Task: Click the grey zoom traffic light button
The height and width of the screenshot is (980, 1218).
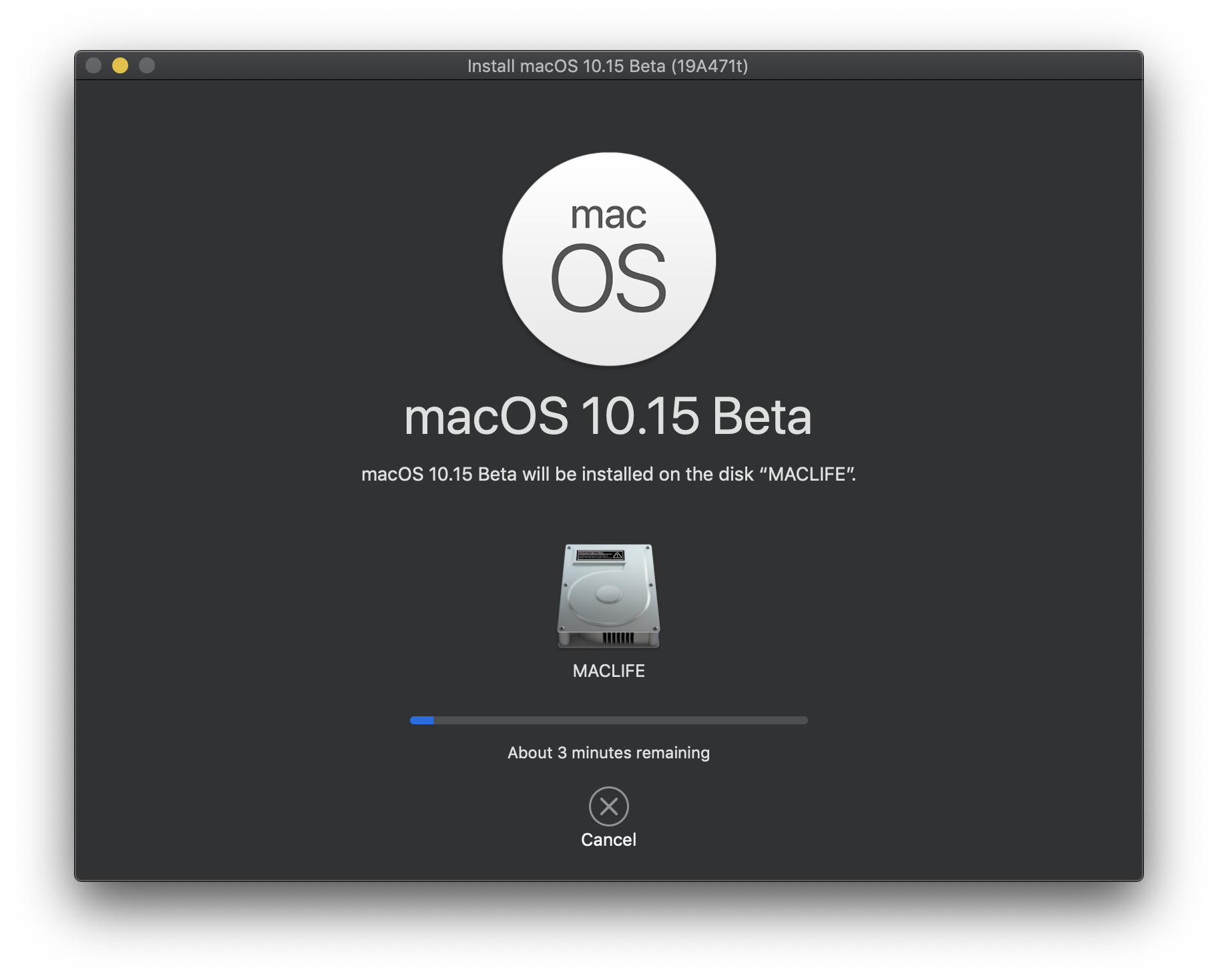Action: (x=148, y=65)
